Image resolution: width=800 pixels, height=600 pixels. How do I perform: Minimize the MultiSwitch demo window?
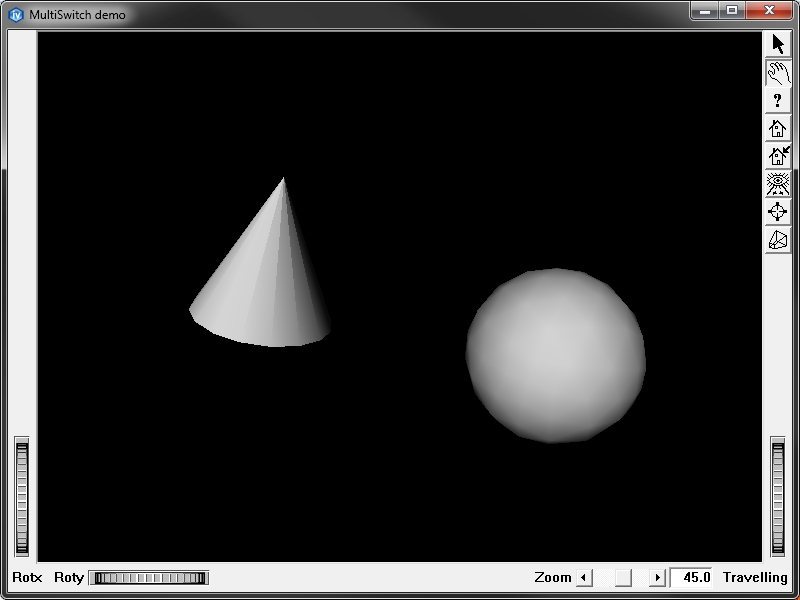705,10
